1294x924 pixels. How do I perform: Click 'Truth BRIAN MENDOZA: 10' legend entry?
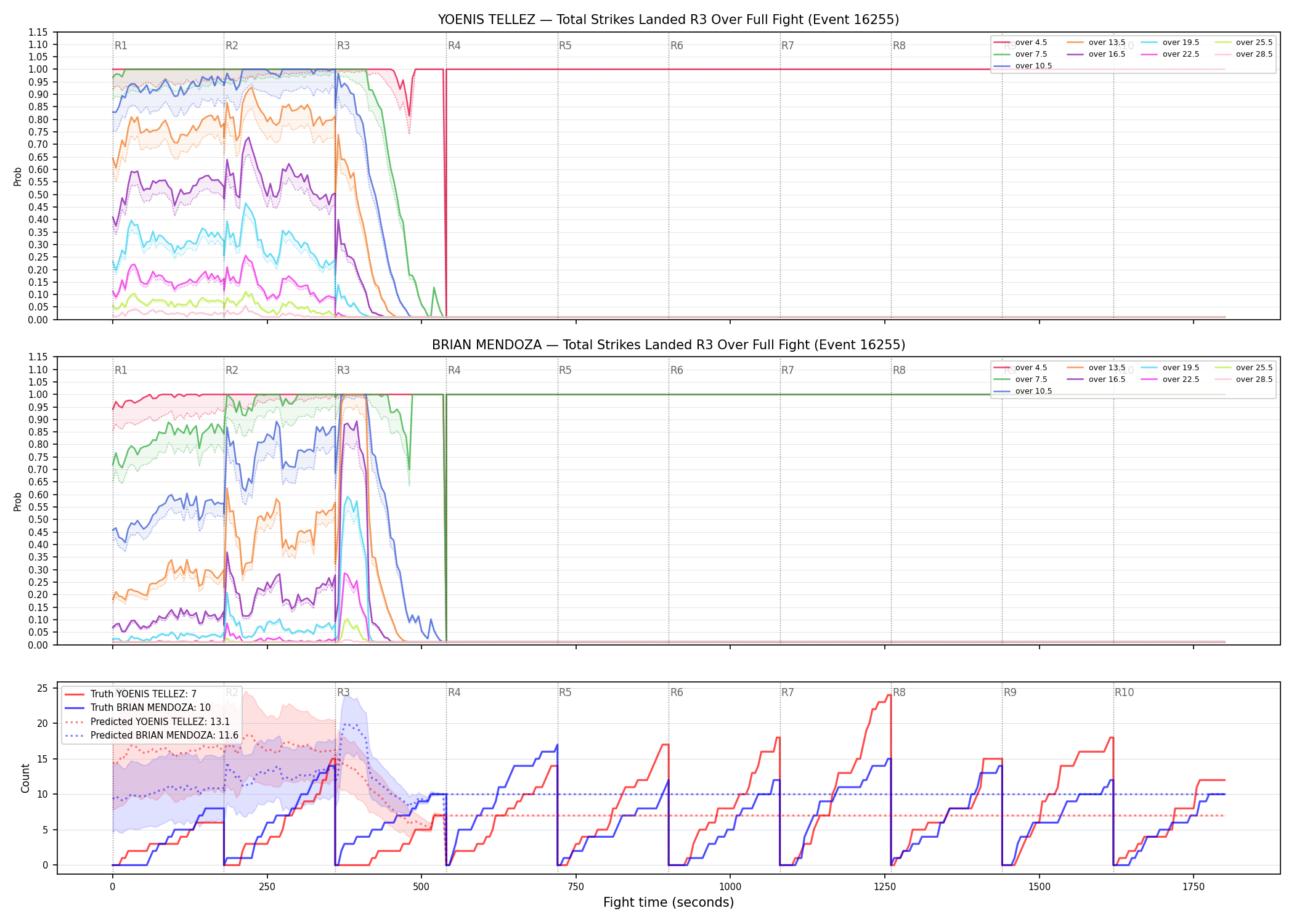click(x=138, y=708)
